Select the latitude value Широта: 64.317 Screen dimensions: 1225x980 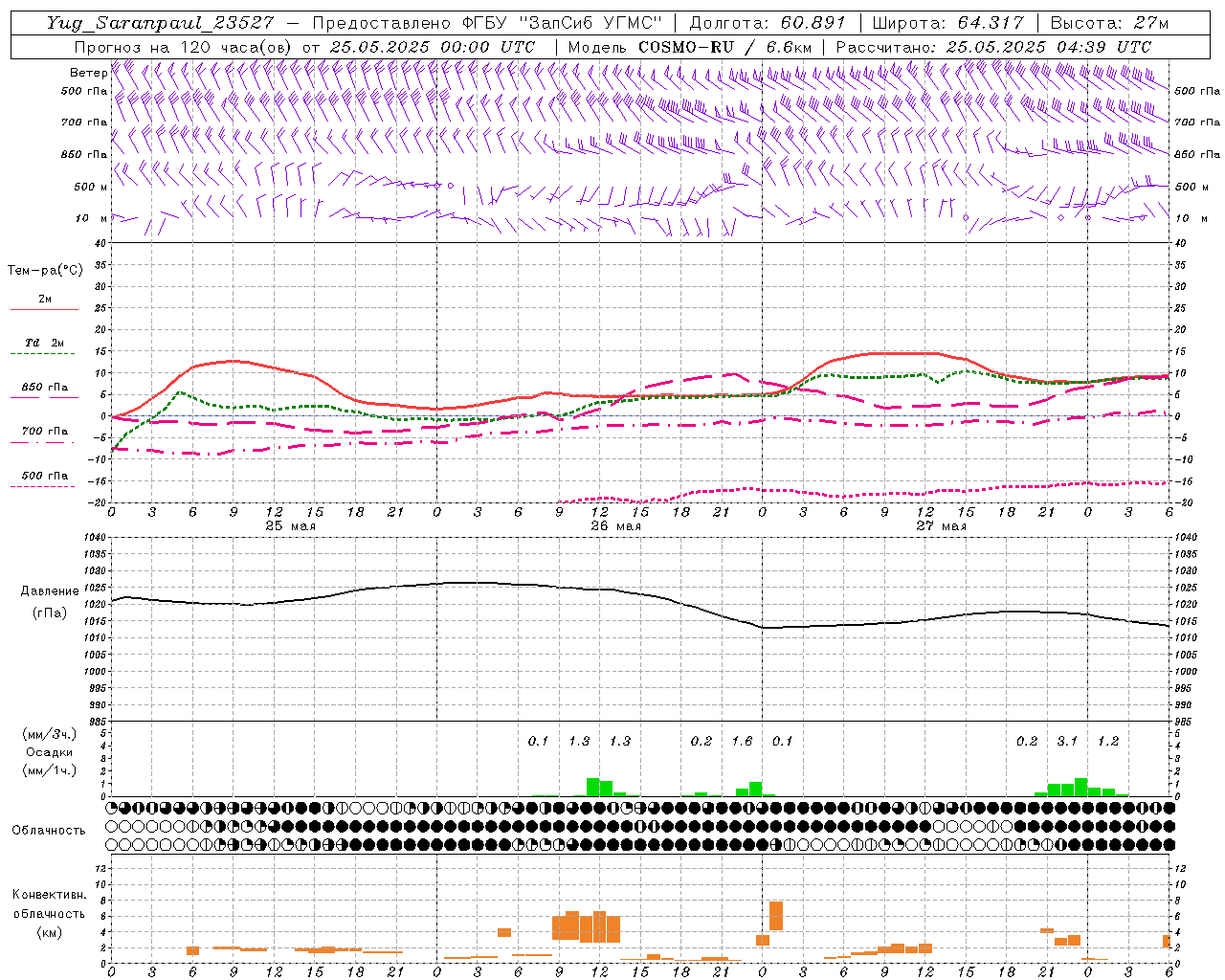point(948,23)
